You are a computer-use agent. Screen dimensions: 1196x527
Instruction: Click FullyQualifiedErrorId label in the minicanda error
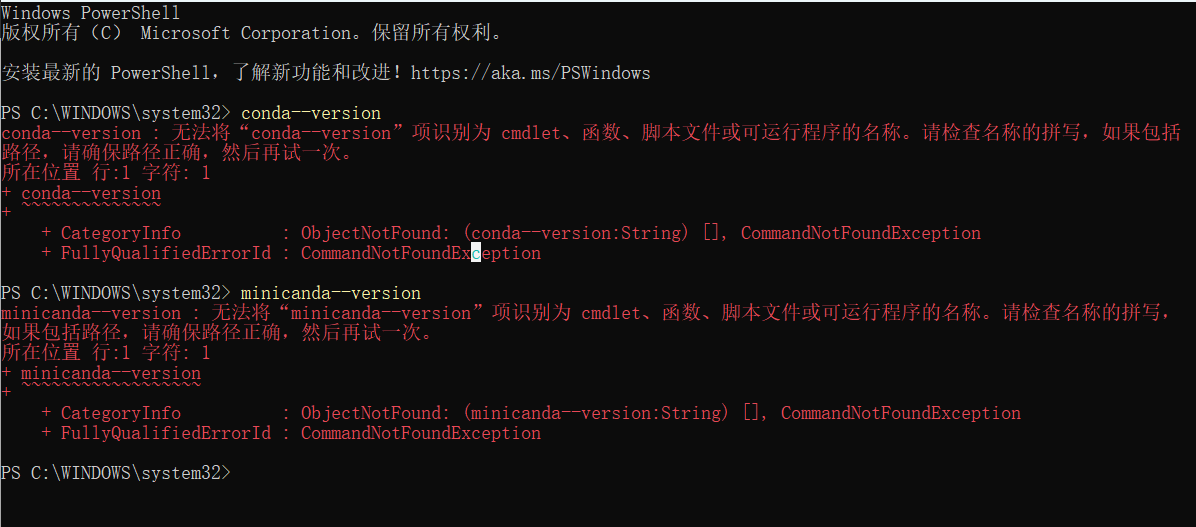click(x=165, y=433)
